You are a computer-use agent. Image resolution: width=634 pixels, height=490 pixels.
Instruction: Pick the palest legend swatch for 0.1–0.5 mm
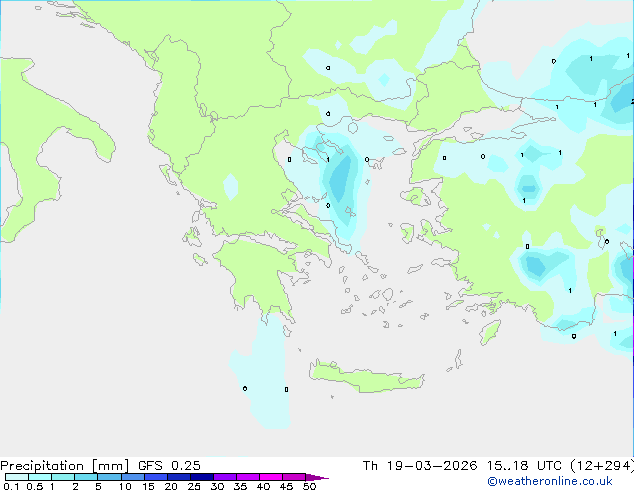[x=17, y=477]
